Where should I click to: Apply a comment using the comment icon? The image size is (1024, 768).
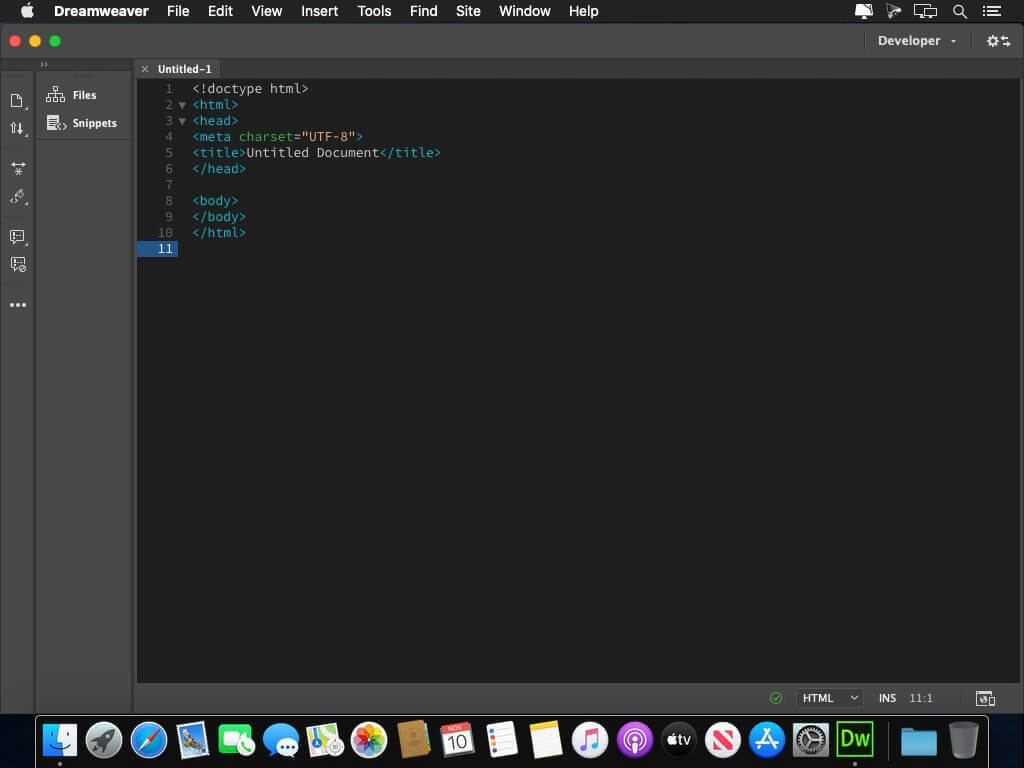pos(17,237)
